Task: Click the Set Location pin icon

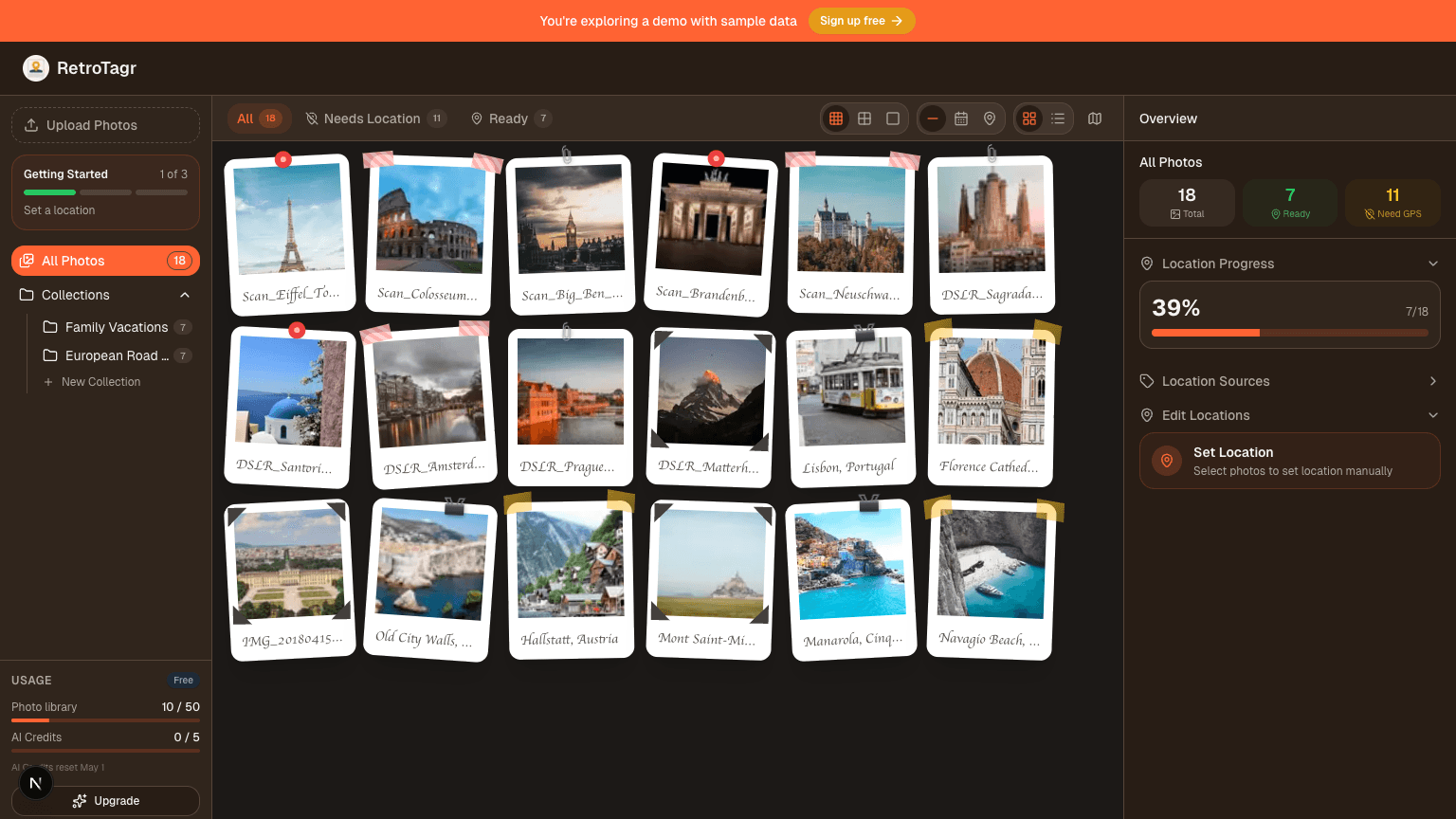Action: tap(1167, 461)
